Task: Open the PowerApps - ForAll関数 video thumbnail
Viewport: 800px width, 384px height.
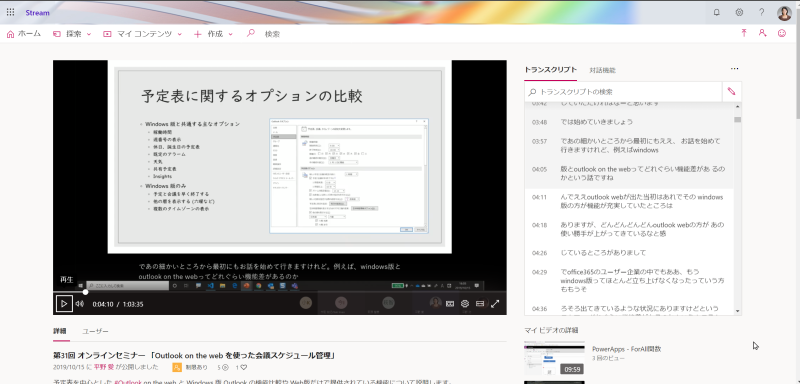Action: point(555,358)
